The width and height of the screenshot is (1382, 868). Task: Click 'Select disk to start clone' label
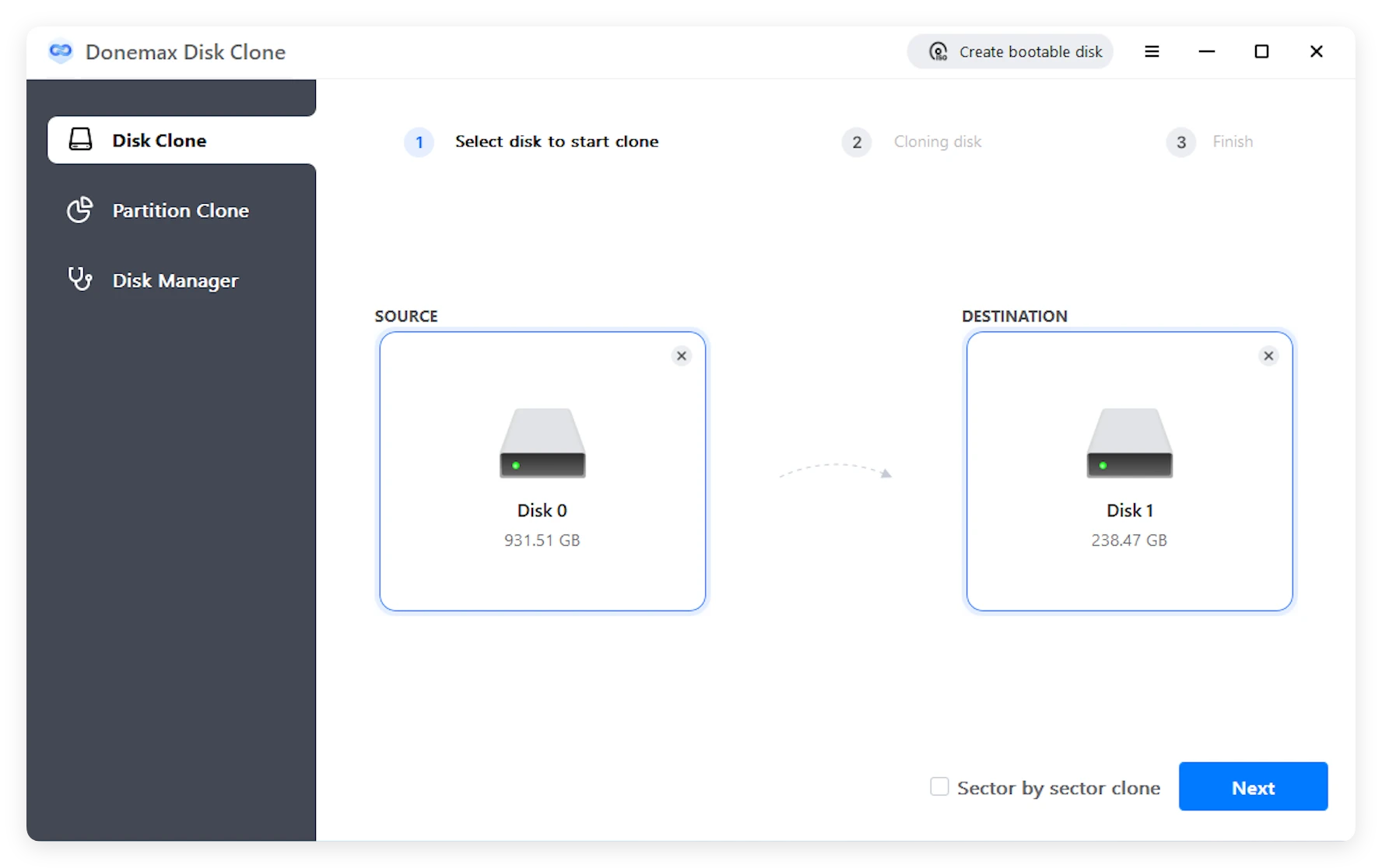tap(557, 142)
